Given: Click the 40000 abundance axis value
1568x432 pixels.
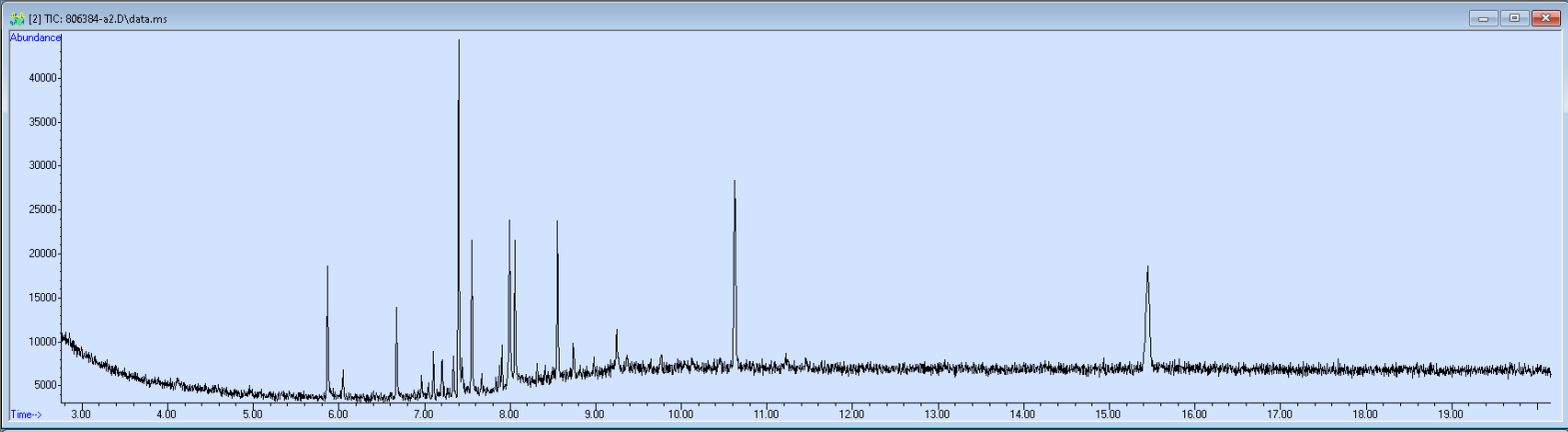Looking at the screenshot, I should 43,78.
